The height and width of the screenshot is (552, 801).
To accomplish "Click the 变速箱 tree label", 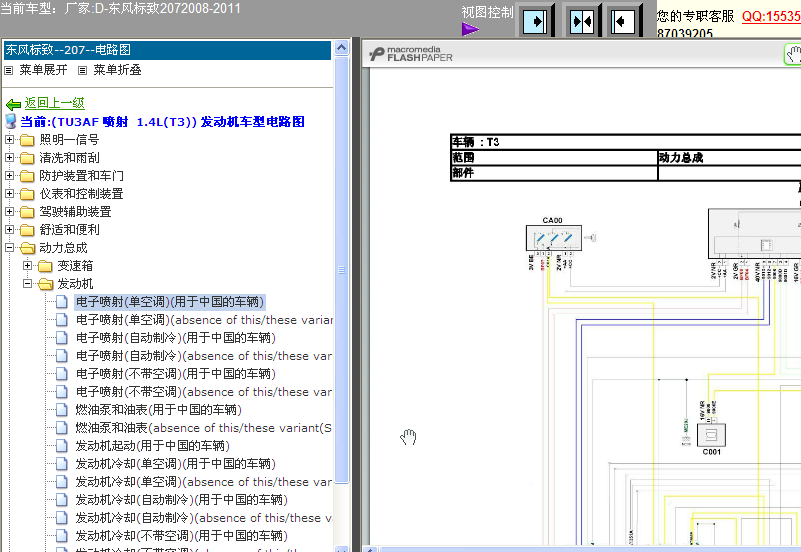I will click(75, 266).
